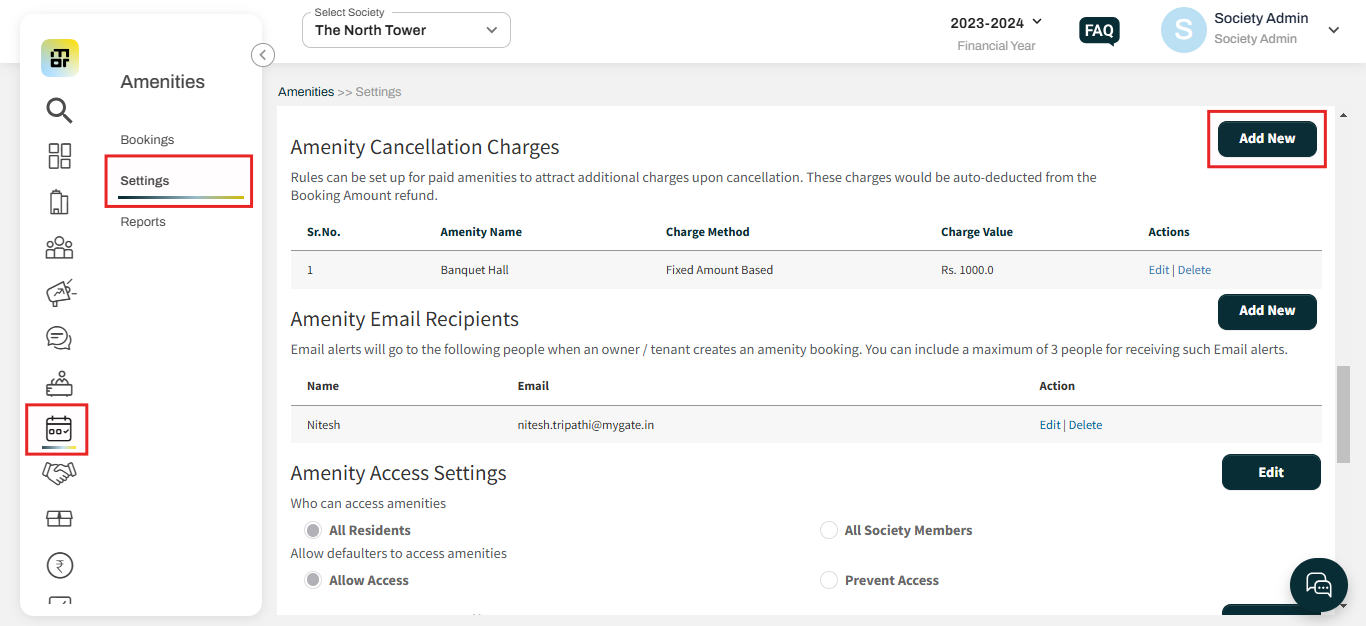Open the Payments rupee icon in sidebar
1366x626 pixels.
[59, 565]
